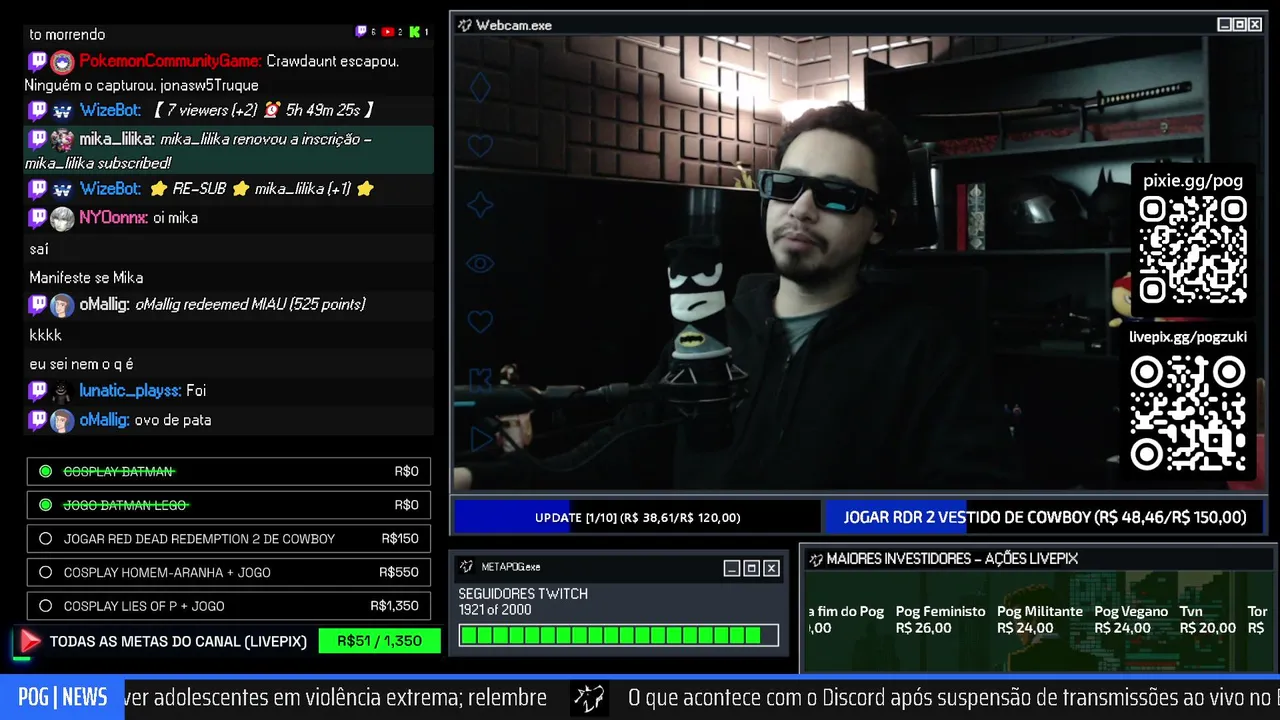Click the 'Pog Vegano' investor entry
1280x720 pixels.
pos(1131,619)
